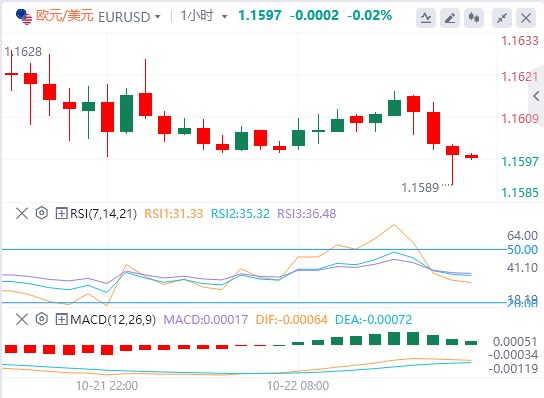Close the EURUSD chart panel

point(526,18)
